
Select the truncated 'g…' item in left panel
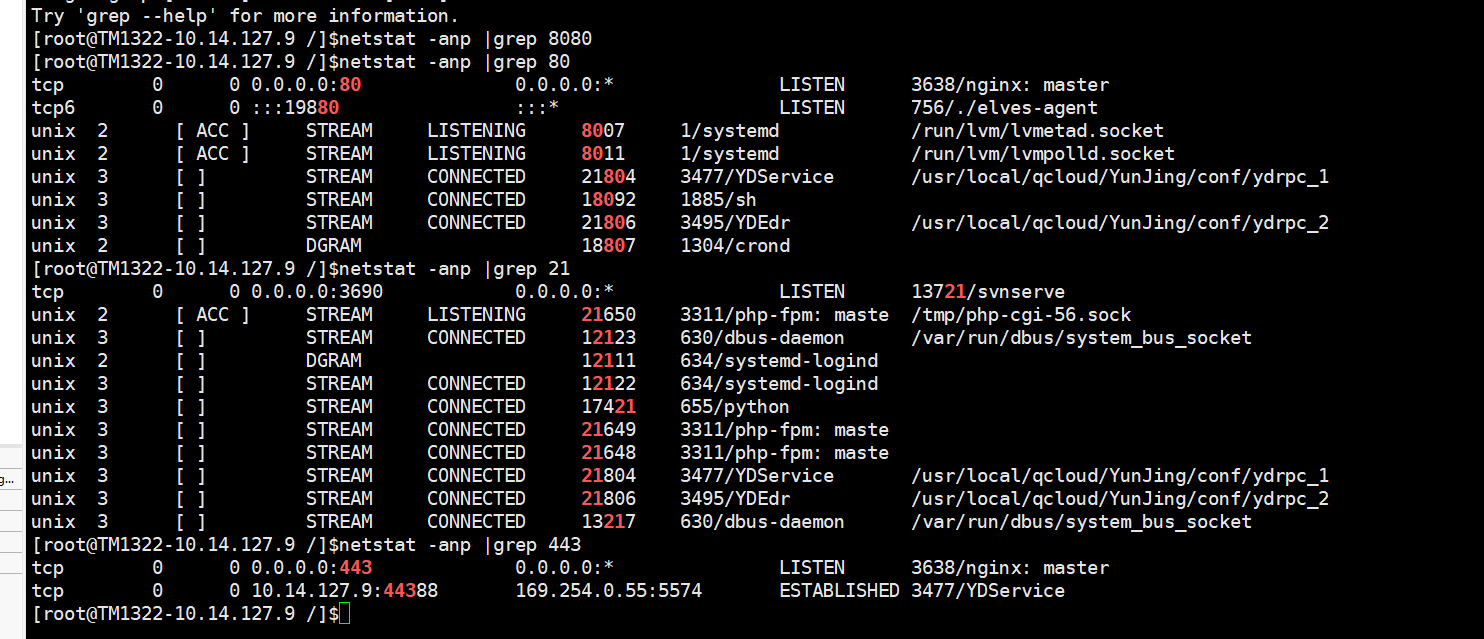[8, 480]
